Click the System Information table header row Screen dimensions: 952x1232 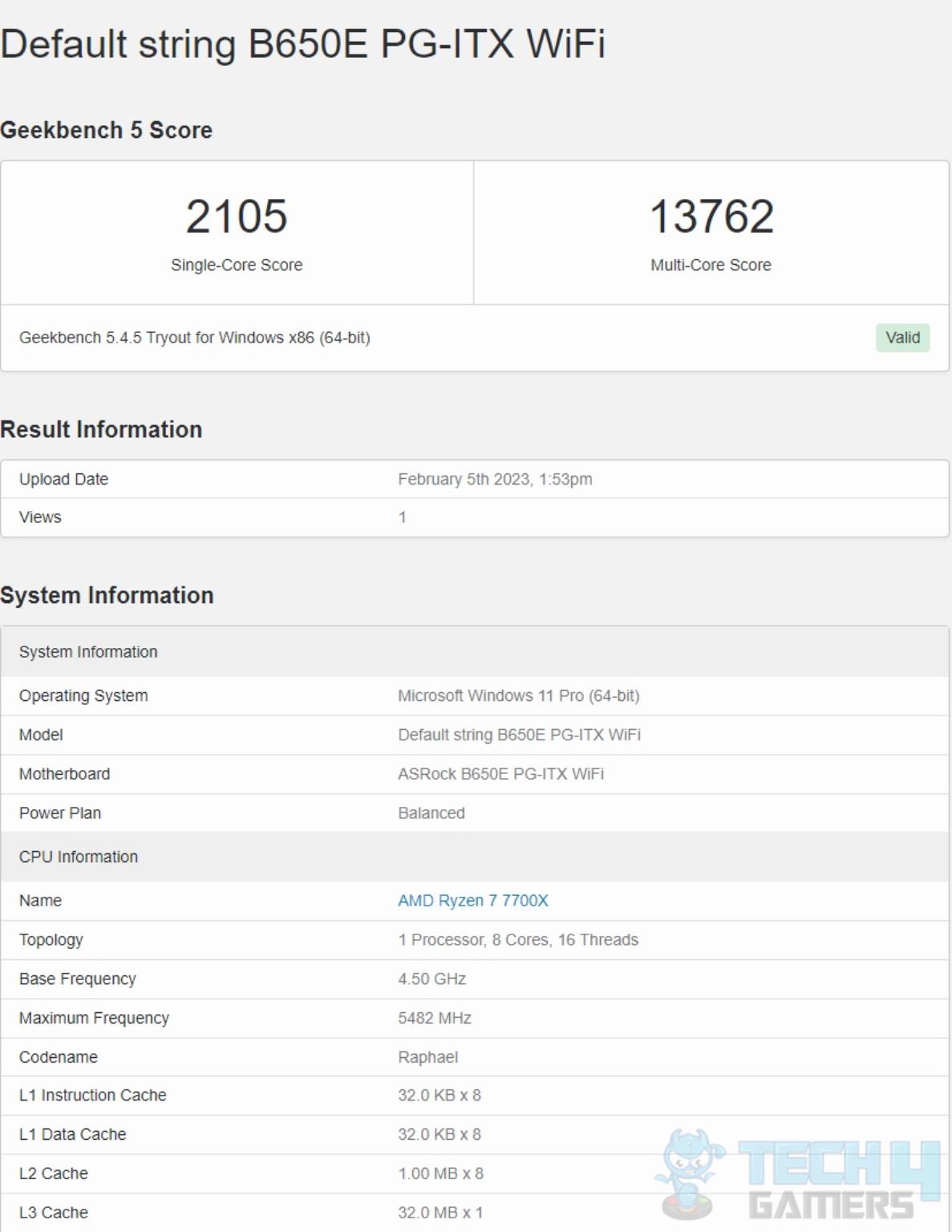click(x=475, y=652)
